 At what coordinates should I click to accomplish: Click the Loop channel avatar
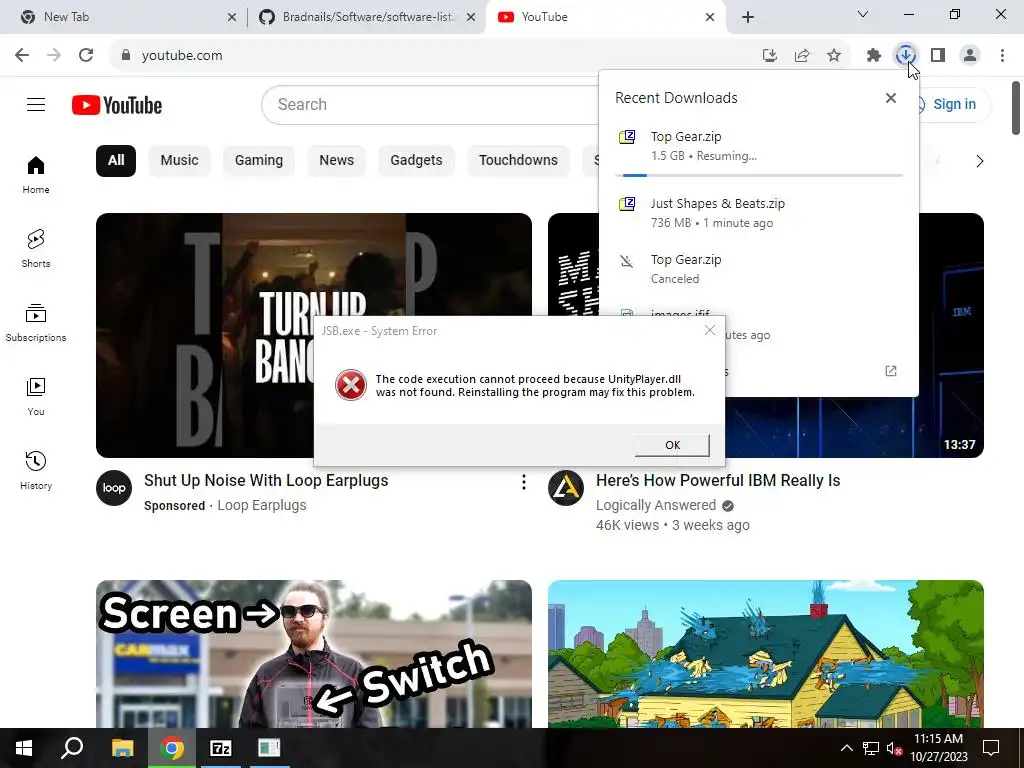click(x=114, y=488)
